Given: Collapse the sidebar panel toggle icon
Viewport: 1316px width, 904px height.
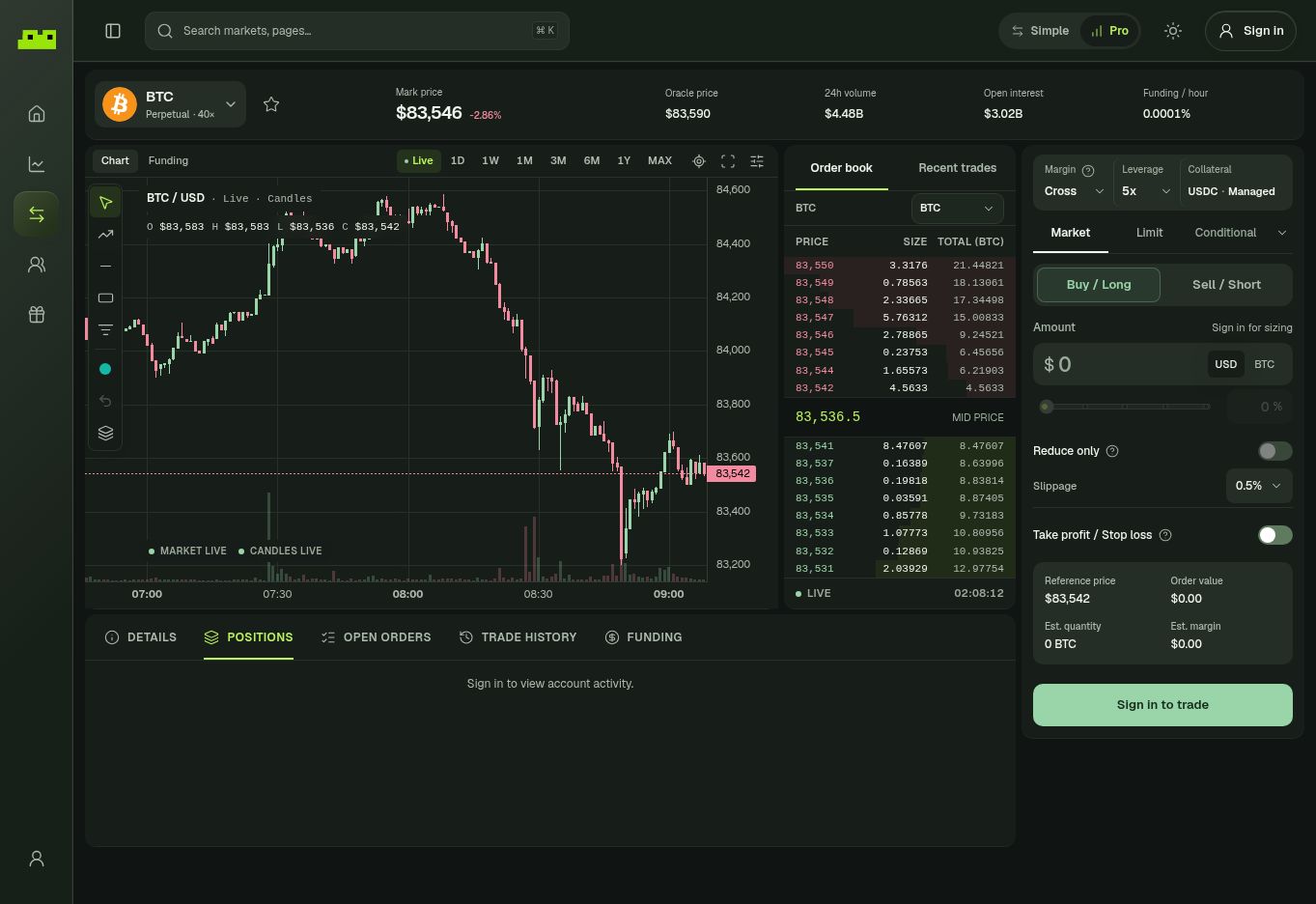Looking at the screenshot, I should click(x=113, y=31).
